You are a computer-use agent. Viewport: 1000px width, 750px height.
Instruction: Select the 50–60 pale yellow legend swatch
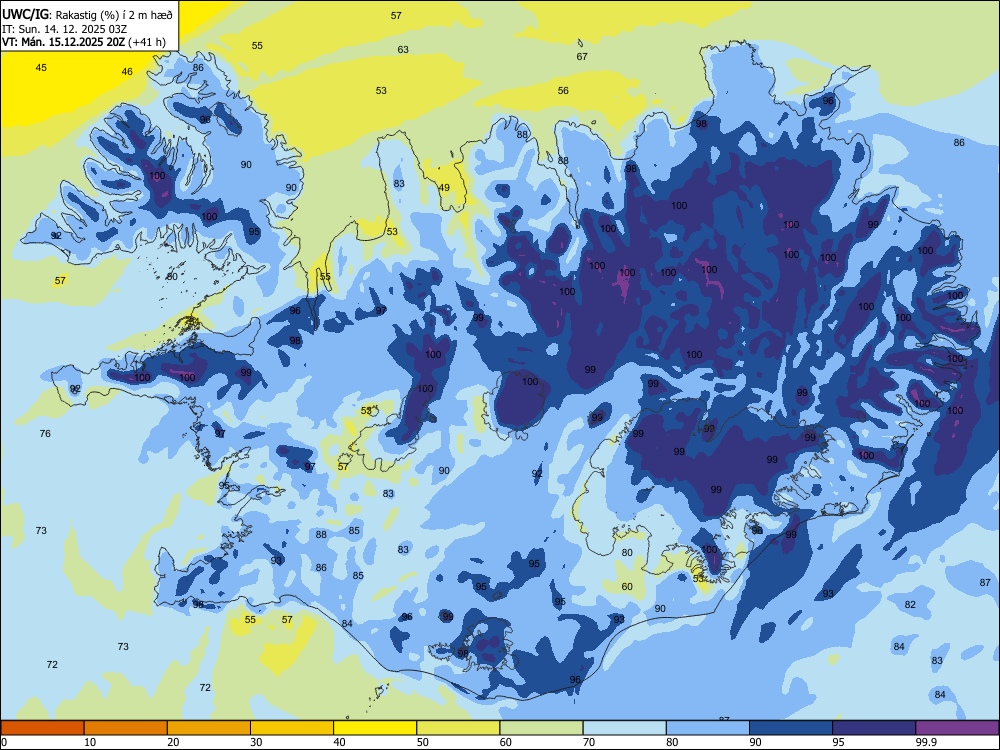point(458,728)
